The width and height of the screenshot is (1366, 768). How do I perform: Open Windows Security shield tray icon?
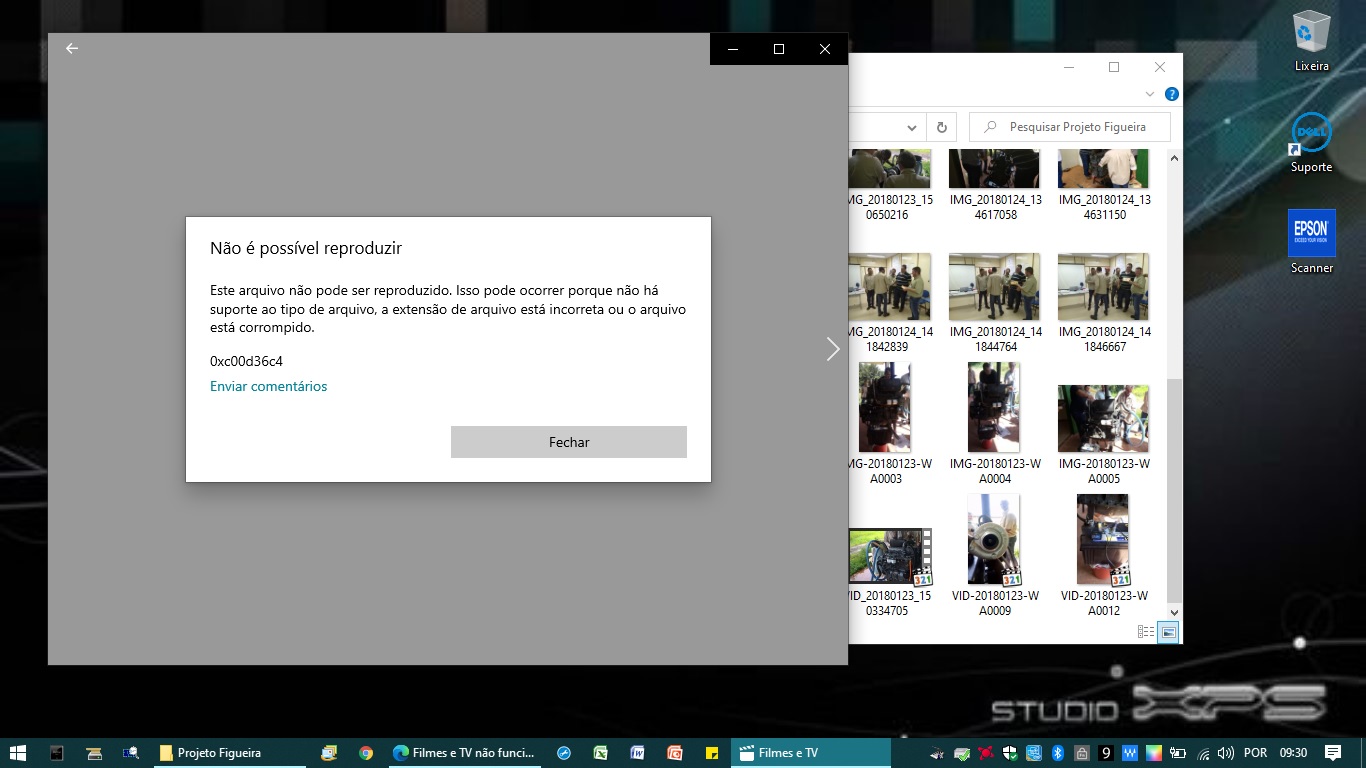(1010, 753)
